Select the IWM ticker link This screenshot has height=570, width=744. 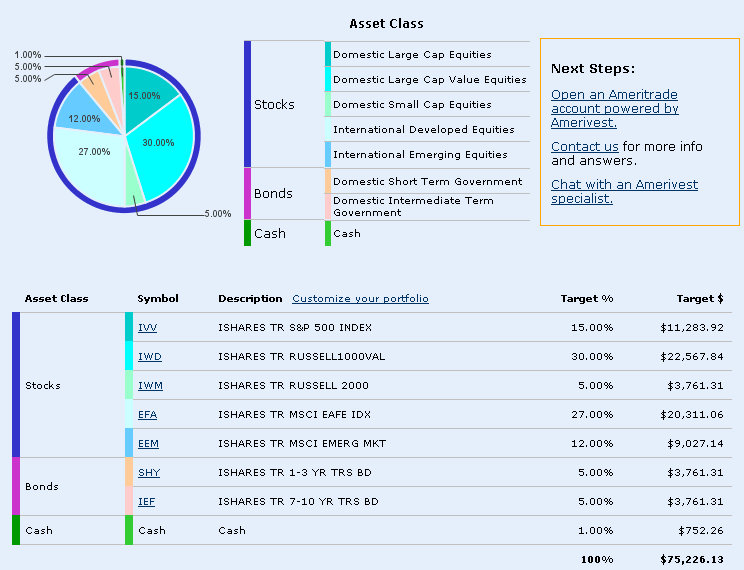tap(149, 386)
